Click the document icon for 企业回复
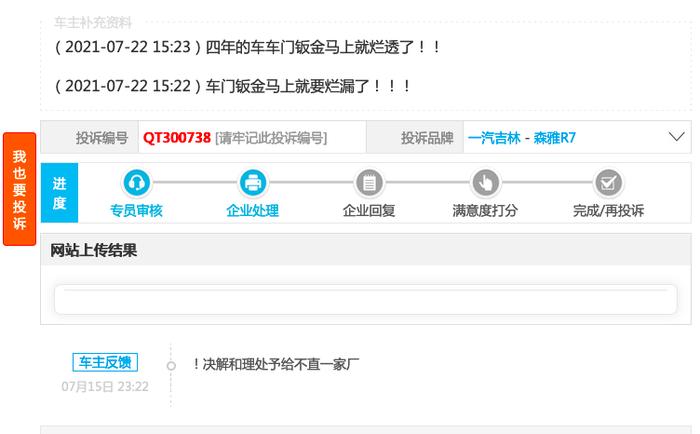Screen dimensions: 700x434 coord(369,183)
